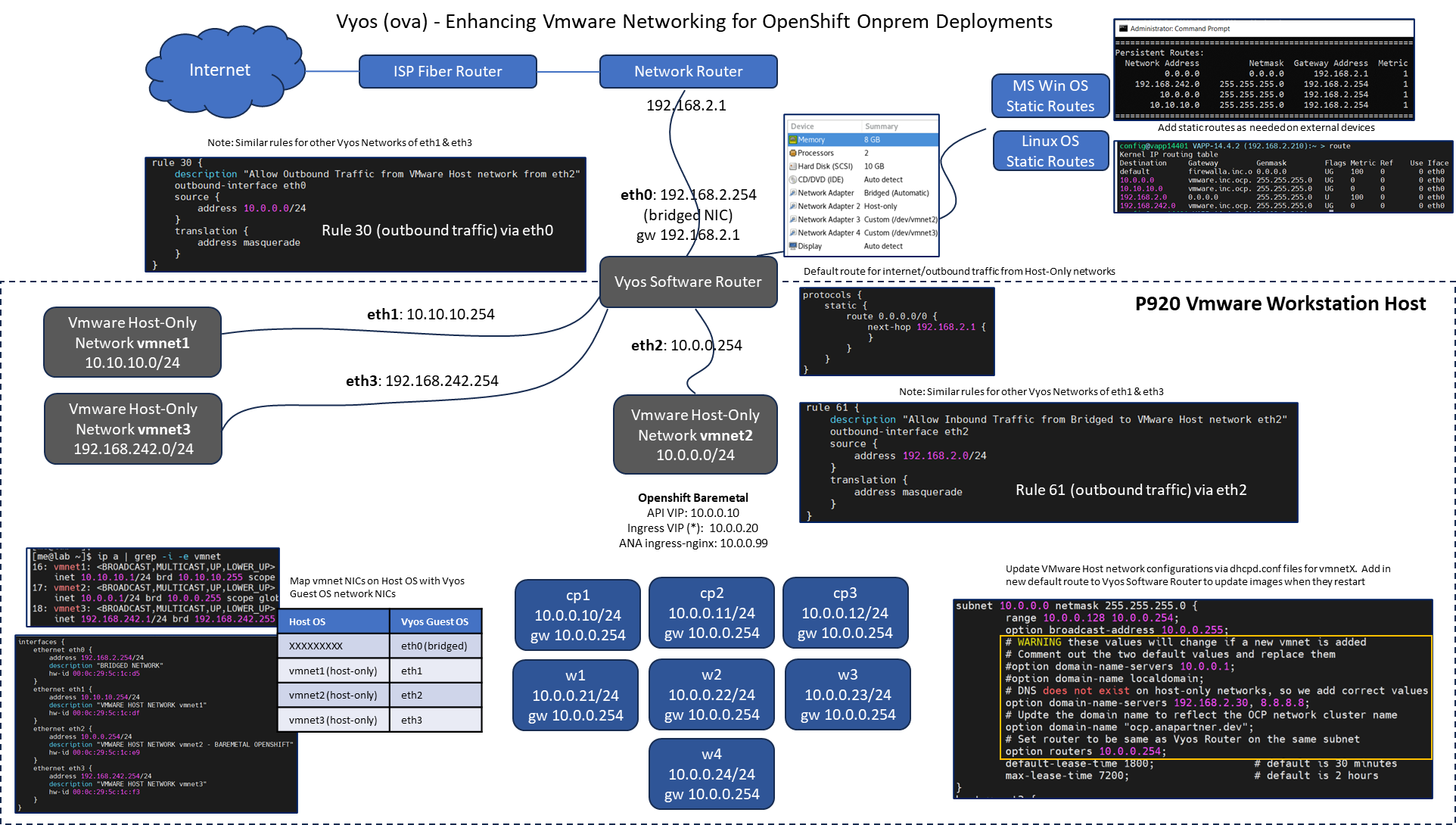
Task: Click the Vyos Software Router box
Action: [x=688, y=282]
